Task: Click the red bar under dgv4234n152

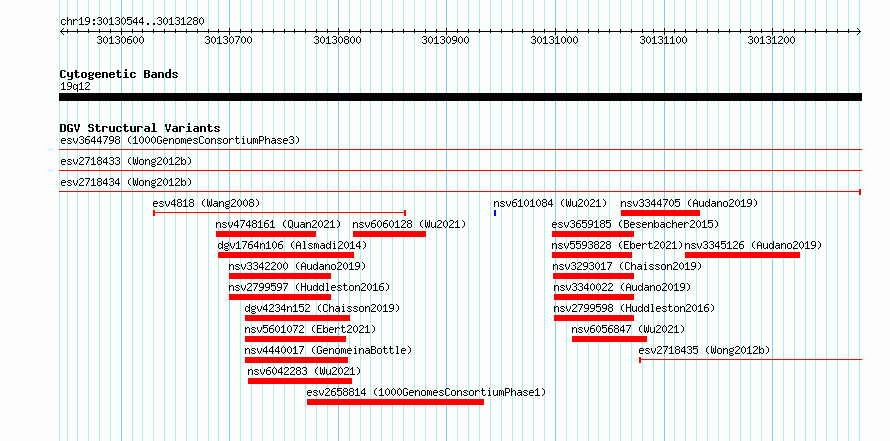Action: [297, 318]
